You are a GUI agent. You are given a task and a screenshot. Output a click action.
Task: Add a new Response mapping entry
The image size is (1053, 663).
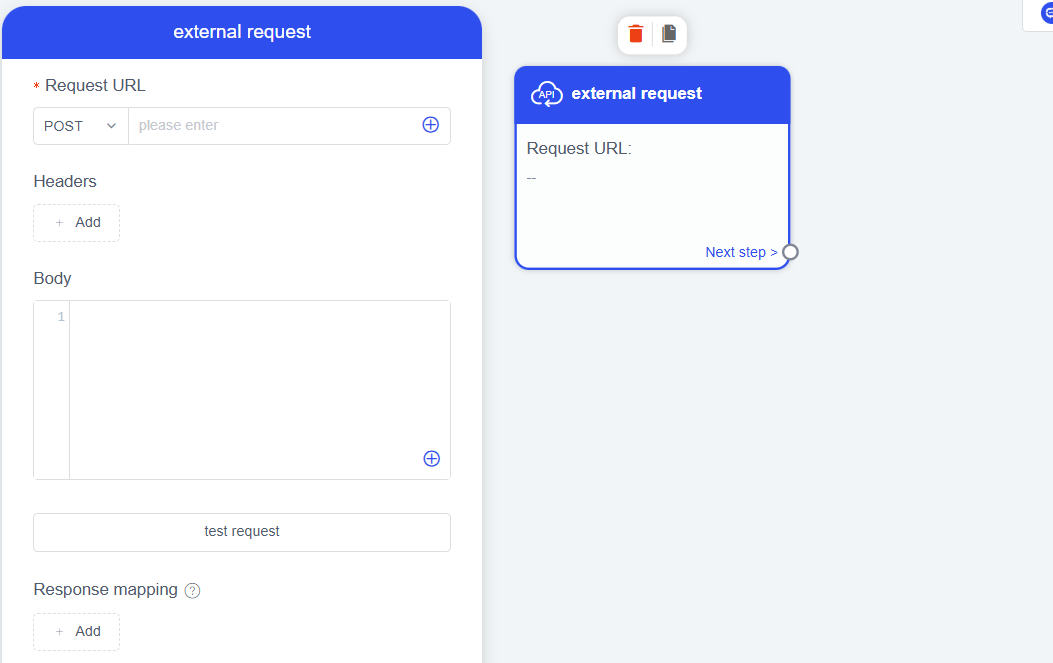point(76,632)
